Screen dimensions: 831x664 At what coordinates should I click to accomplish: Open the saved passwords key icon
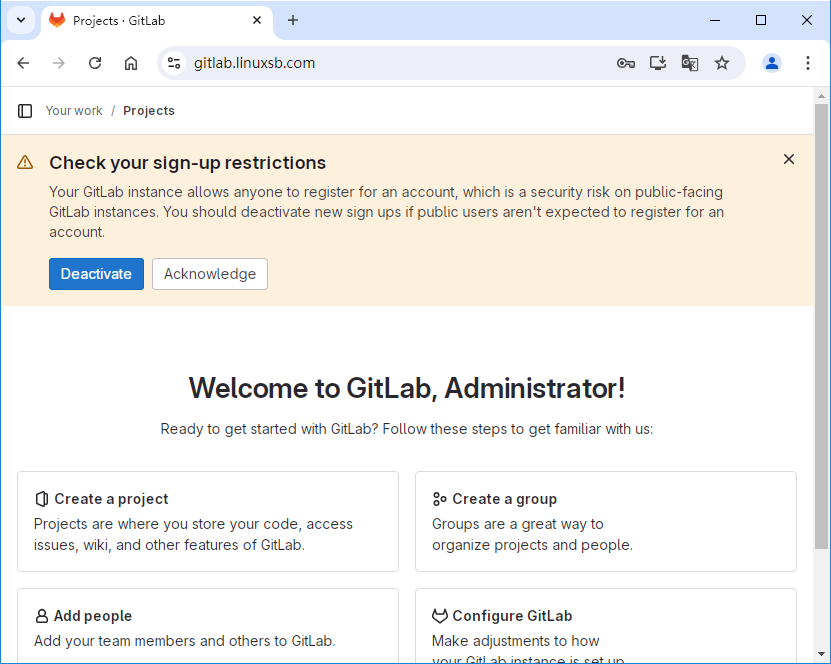[x=626, y=63]
